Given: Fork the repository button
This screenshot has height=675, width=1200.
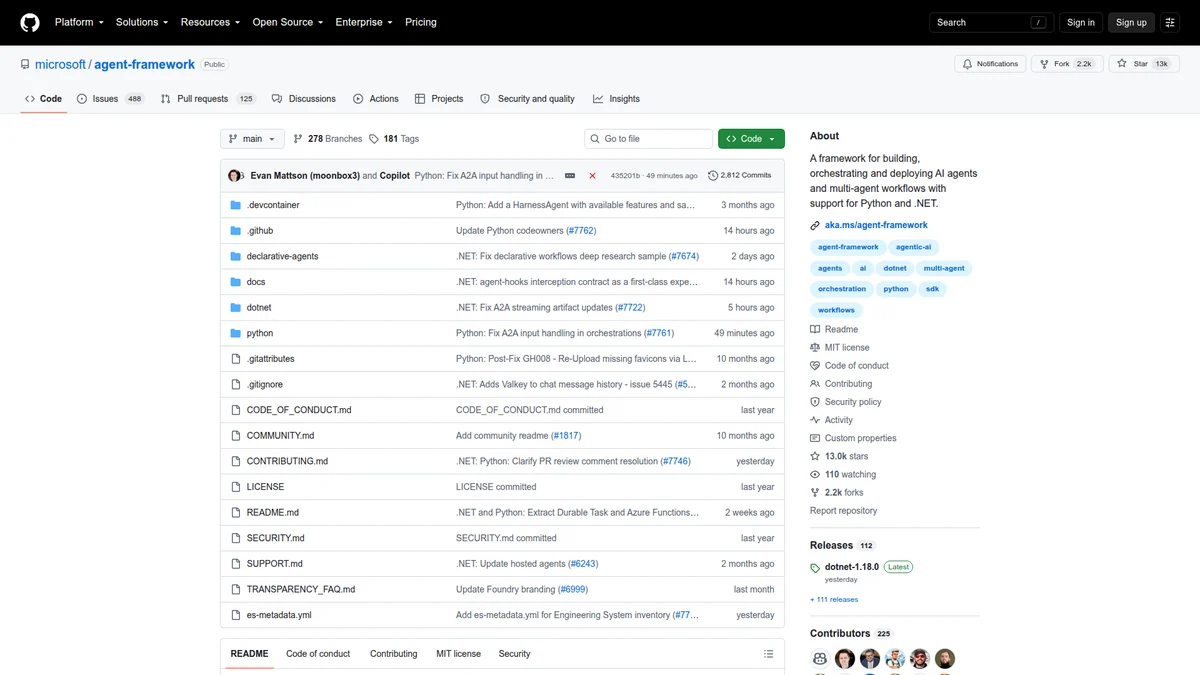Looking at the screenshot, I should point(1066,64).
